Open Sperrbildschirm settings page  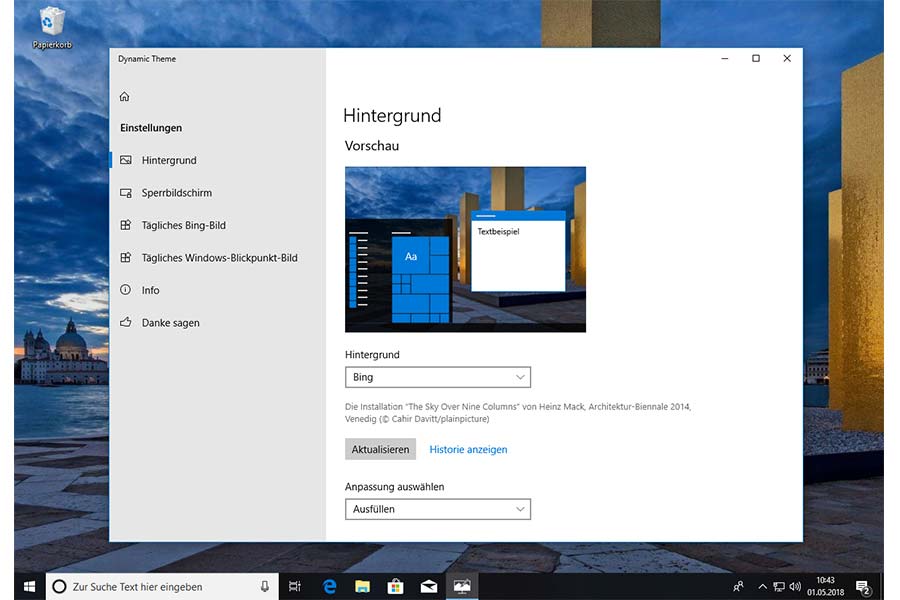click(218, 193)
